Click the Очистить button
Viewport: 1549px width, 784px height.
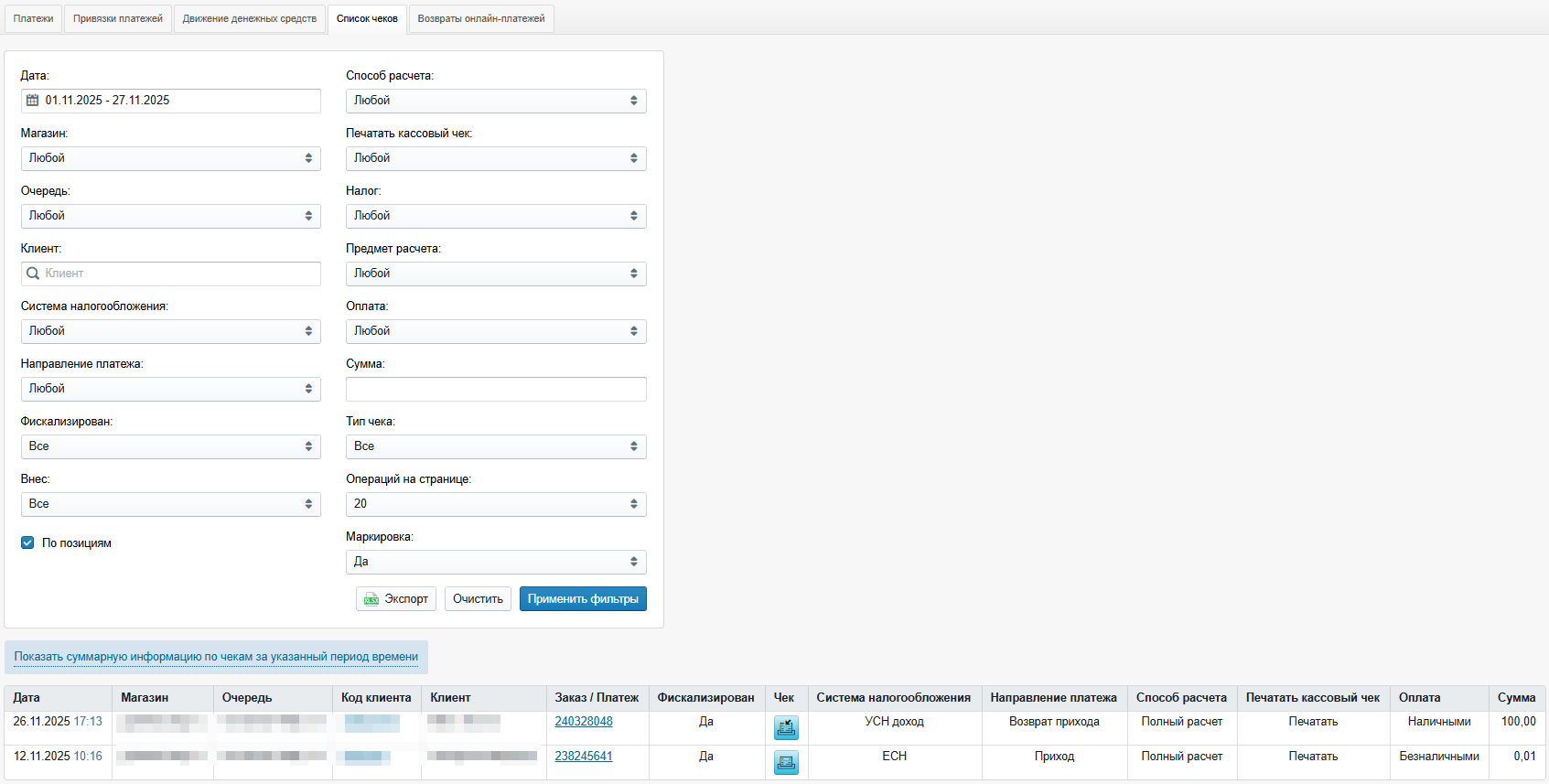(478, 599)
